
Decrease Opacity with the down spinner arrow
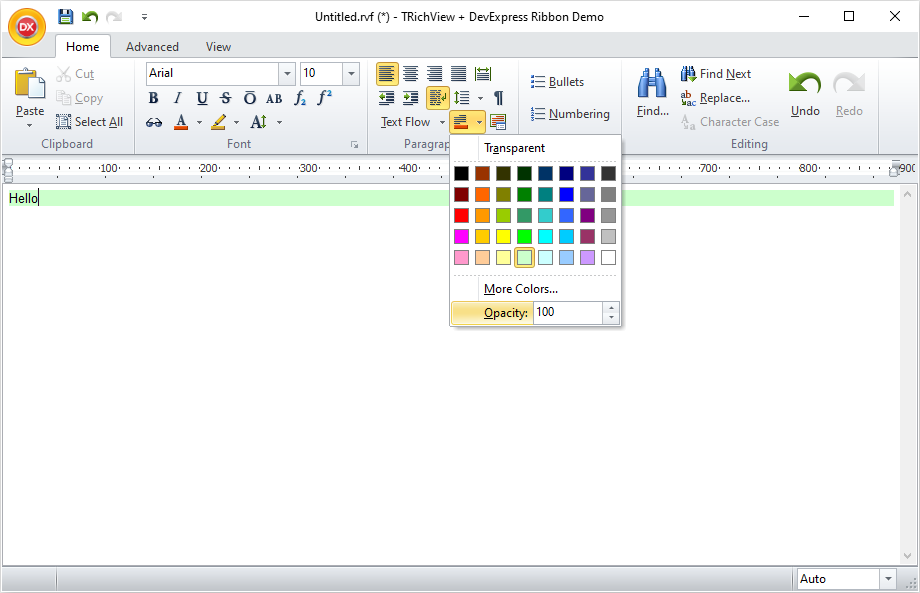pyautogui.click(x=611, y=318)
